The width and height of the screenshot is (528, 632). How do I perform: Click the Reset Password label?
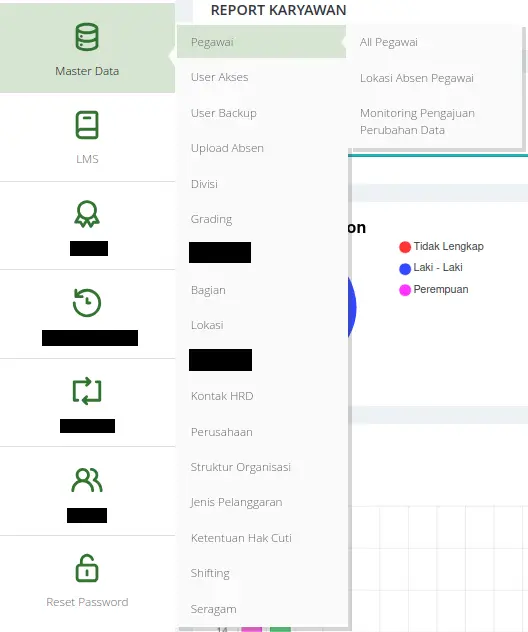point(87,602)
